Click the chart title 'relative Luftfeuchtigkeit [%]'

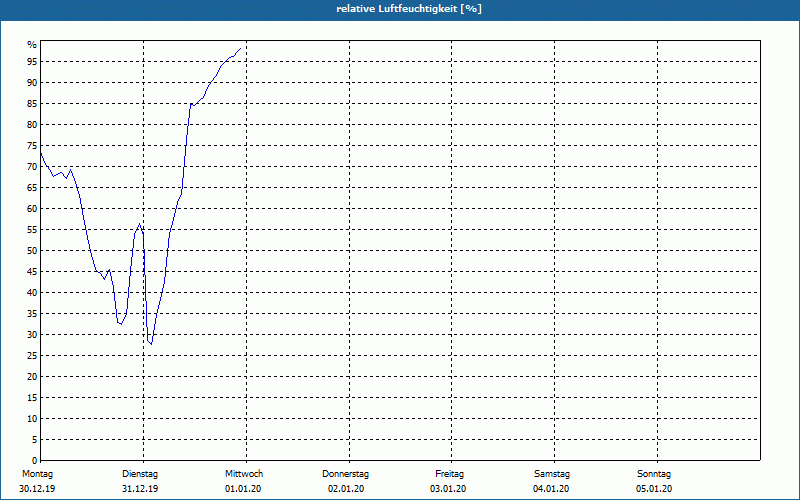409,9
